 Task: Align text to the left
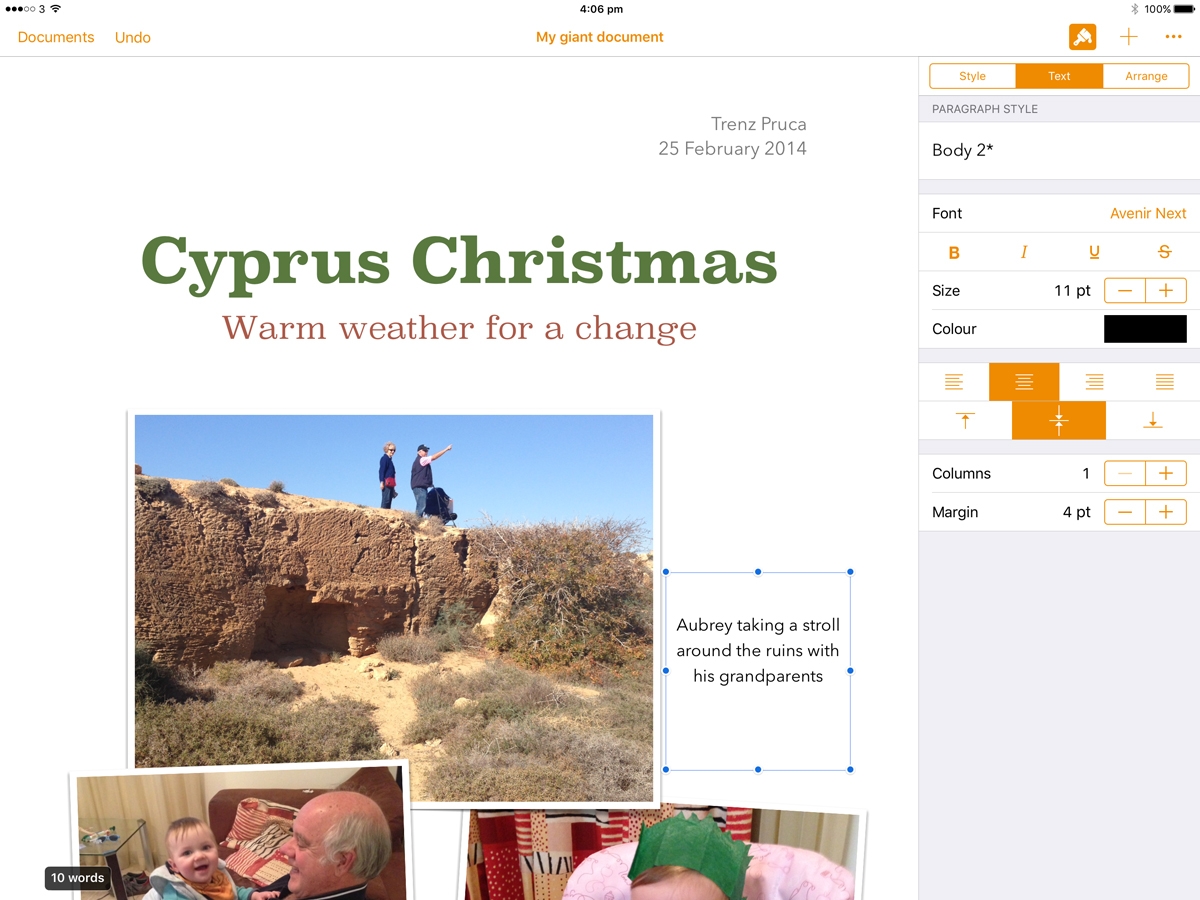(954, 382)
